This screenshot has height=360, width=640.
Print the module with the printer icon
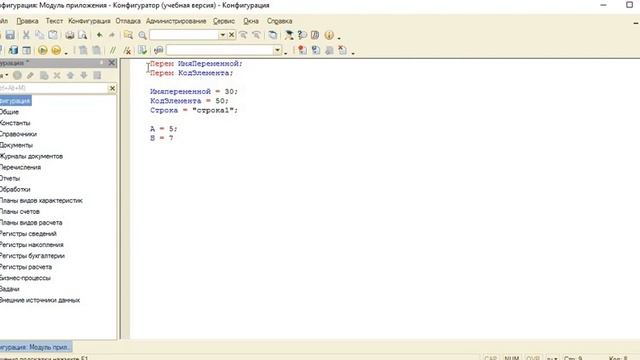(69, 35)
